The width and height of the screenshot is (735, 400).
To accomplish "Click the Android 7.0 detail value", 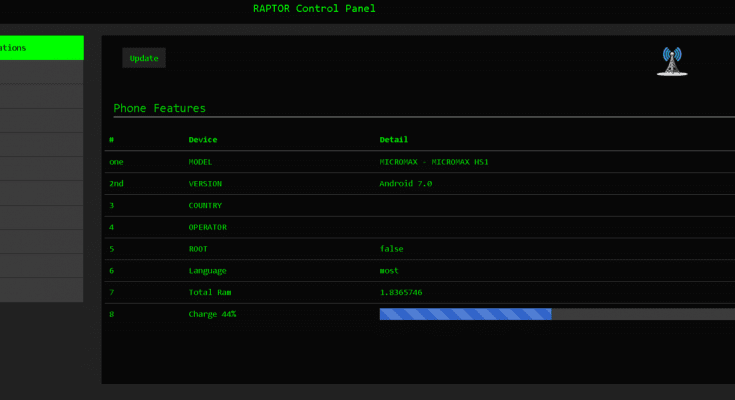I will click(x=405, y=184).
